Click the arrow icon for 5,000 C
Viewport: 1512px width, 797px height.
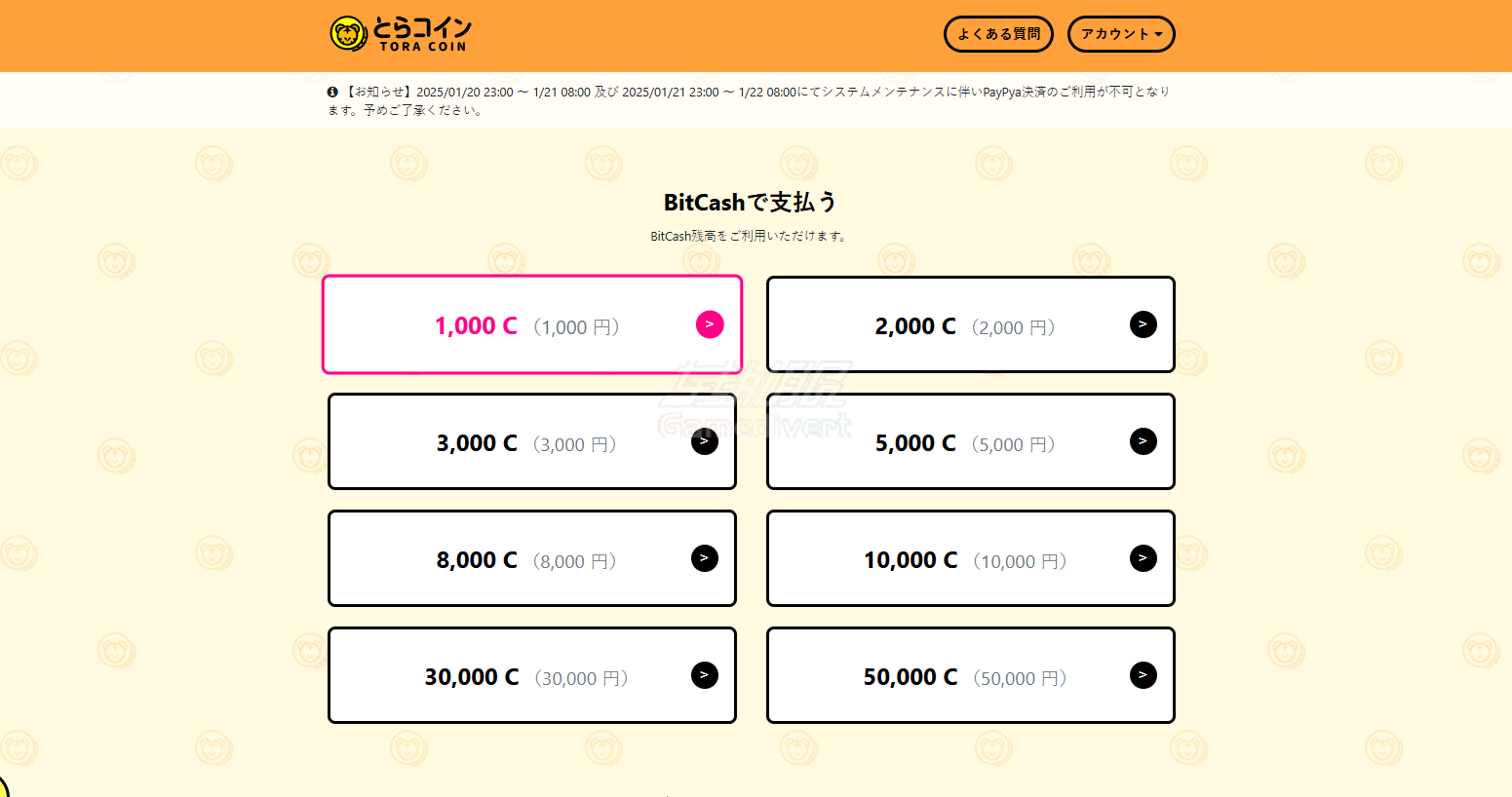[x=1143, y=441]
